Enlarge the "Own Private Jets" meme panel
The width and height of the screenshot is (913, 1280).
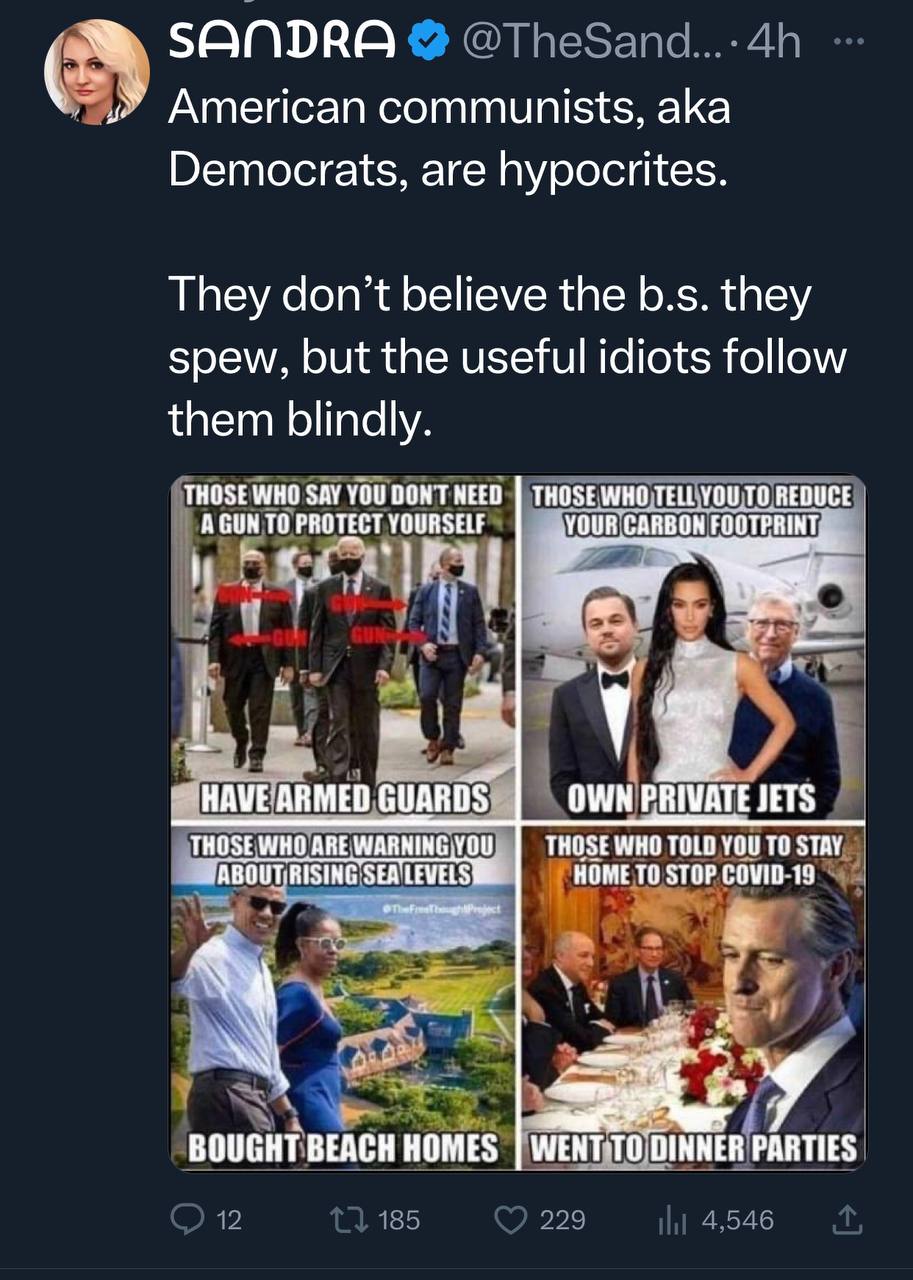coord(692,647)
